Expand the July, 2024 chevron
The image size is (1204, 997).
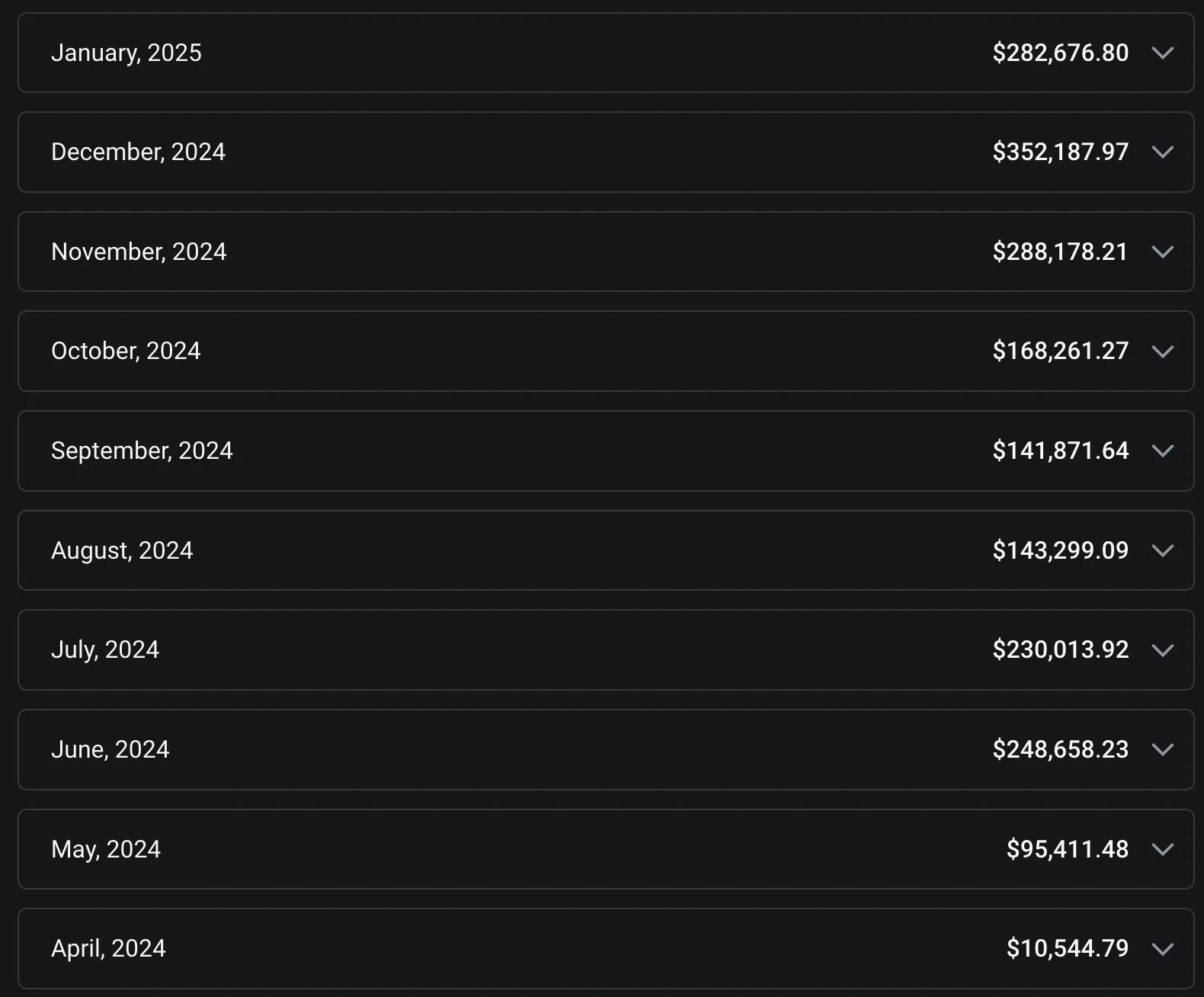pos(1162,650)
